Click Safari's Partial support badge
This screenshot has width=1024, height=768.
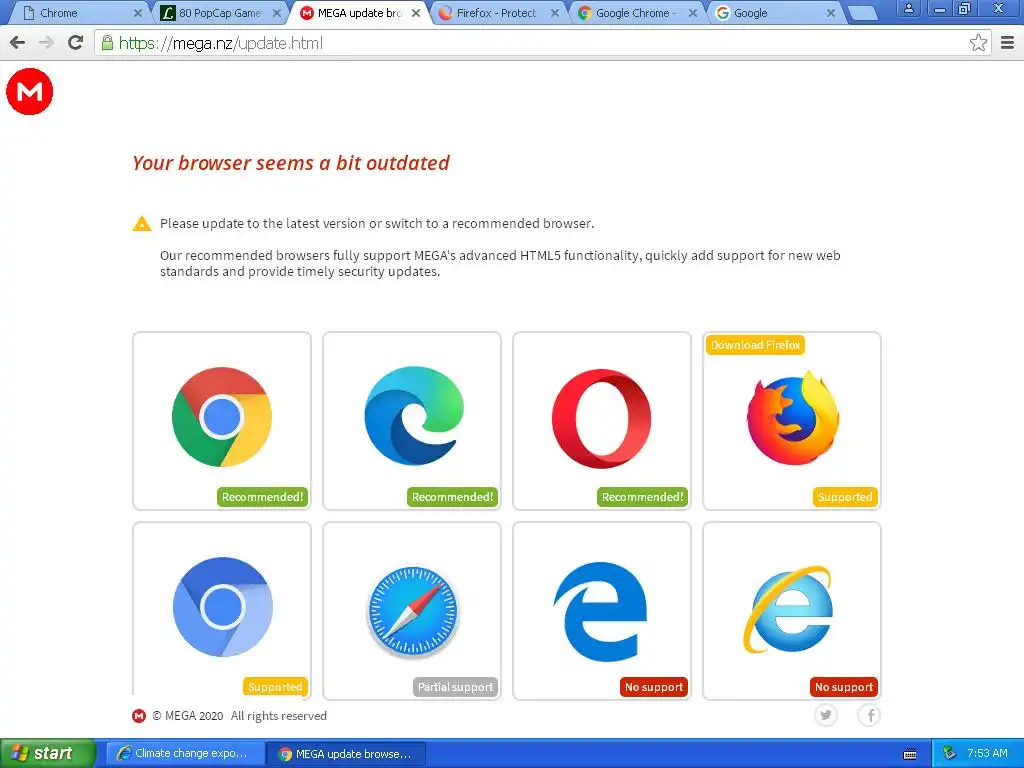pyautogui.click(x=455, y=687)
